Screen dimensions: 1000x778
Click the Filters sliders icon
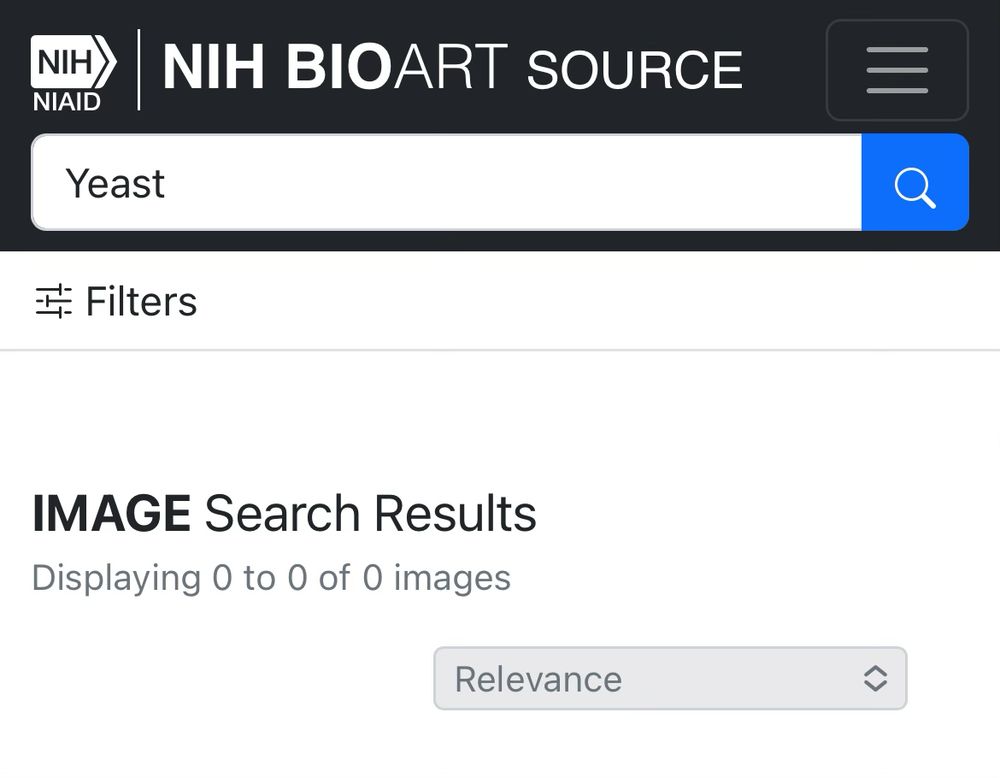[54, 301]
